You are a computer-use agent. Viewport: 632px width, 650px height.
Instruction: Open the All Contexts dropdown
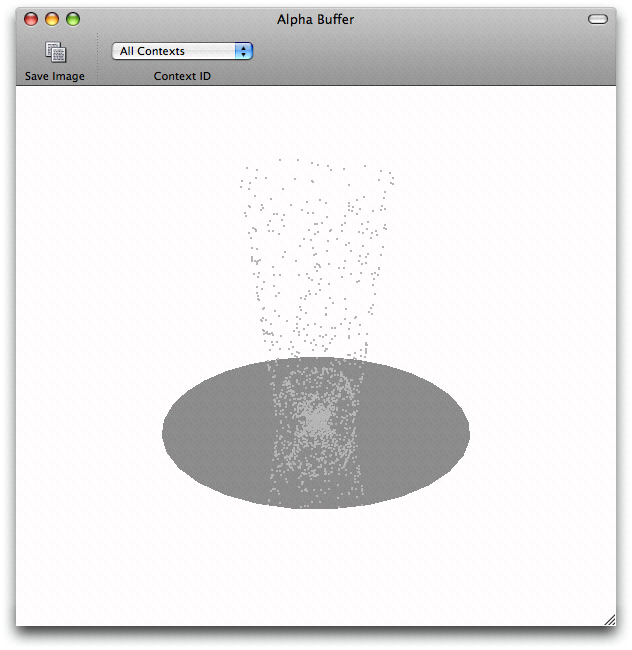click(x=181, y=51)
